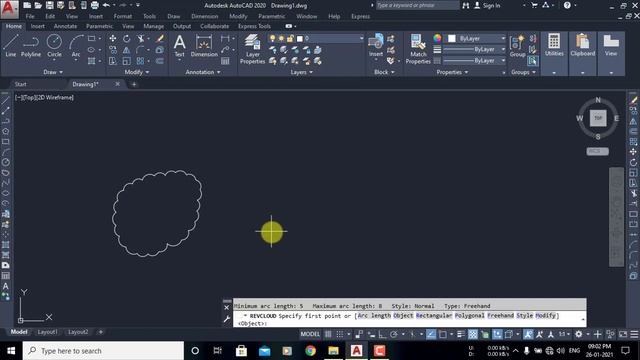Toggle ortho mode in status bar

tap(382, 334)
